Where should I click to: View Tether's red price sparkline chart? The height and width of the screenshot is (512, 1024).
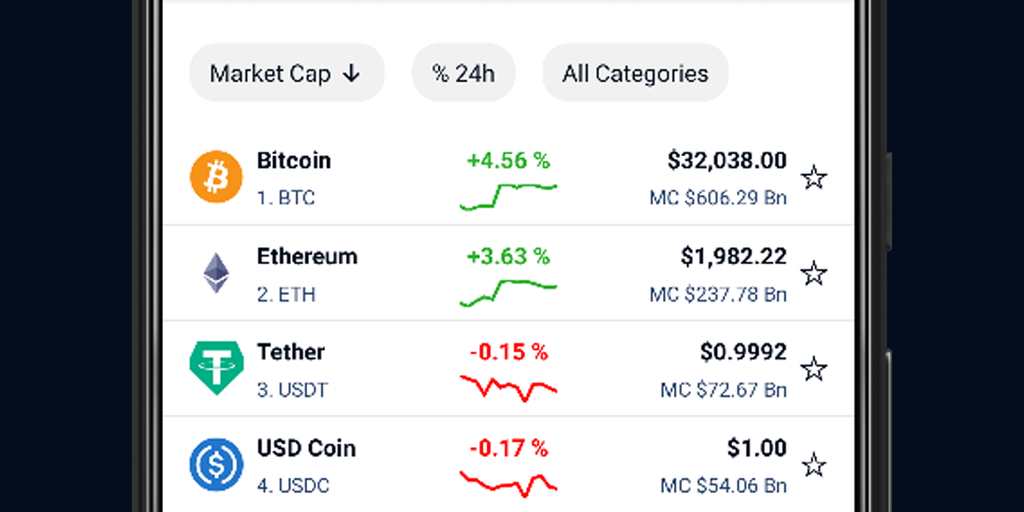coord(508,387)
